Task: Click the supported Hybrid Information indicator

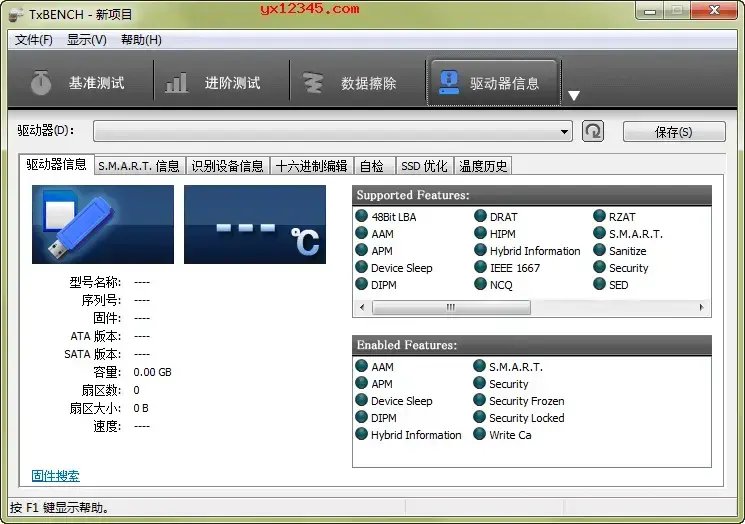Action: pos(480,250)
